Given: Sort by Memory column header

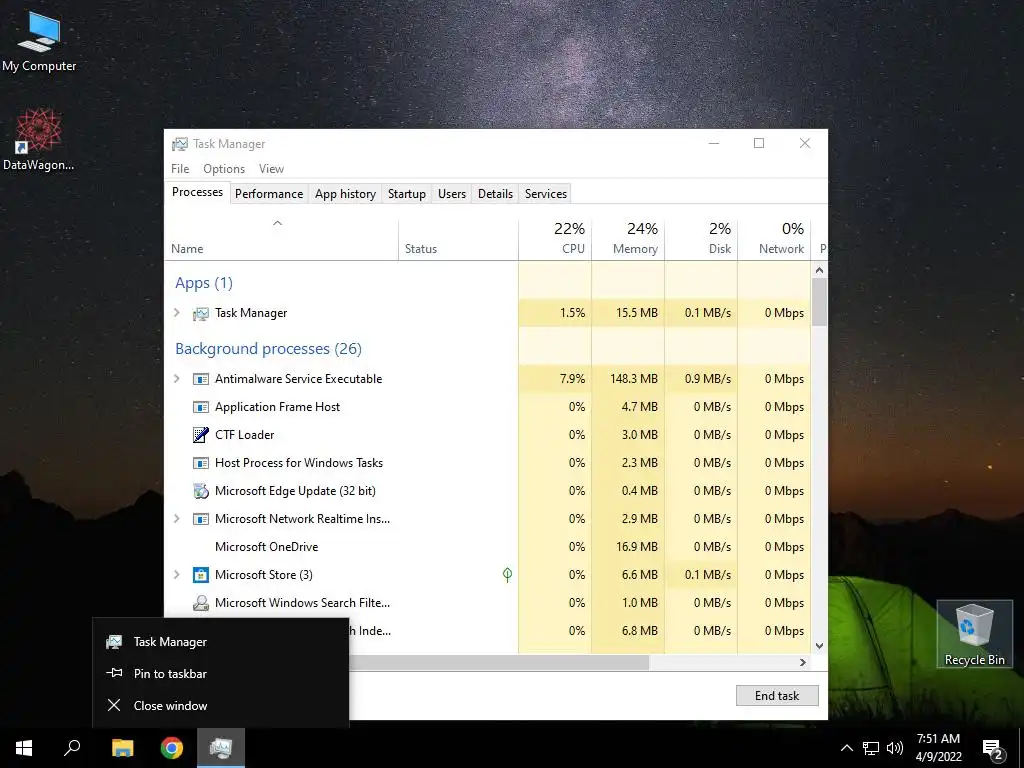Looking at the screenshot, I should click(x=628, y=240).
